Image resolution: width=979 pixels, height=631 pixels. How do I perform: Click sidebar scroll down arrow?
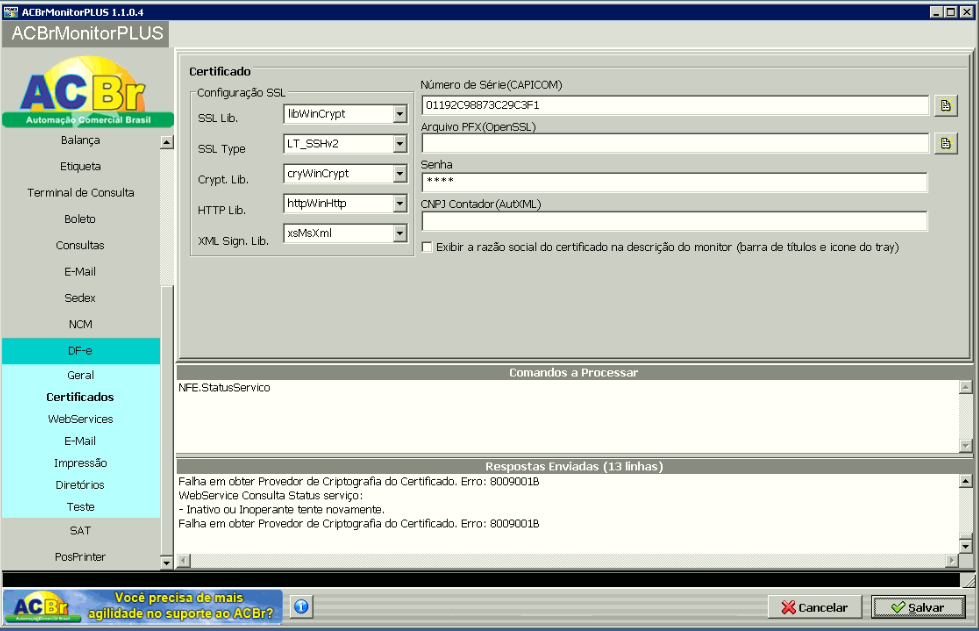click(x=167, y=562)
